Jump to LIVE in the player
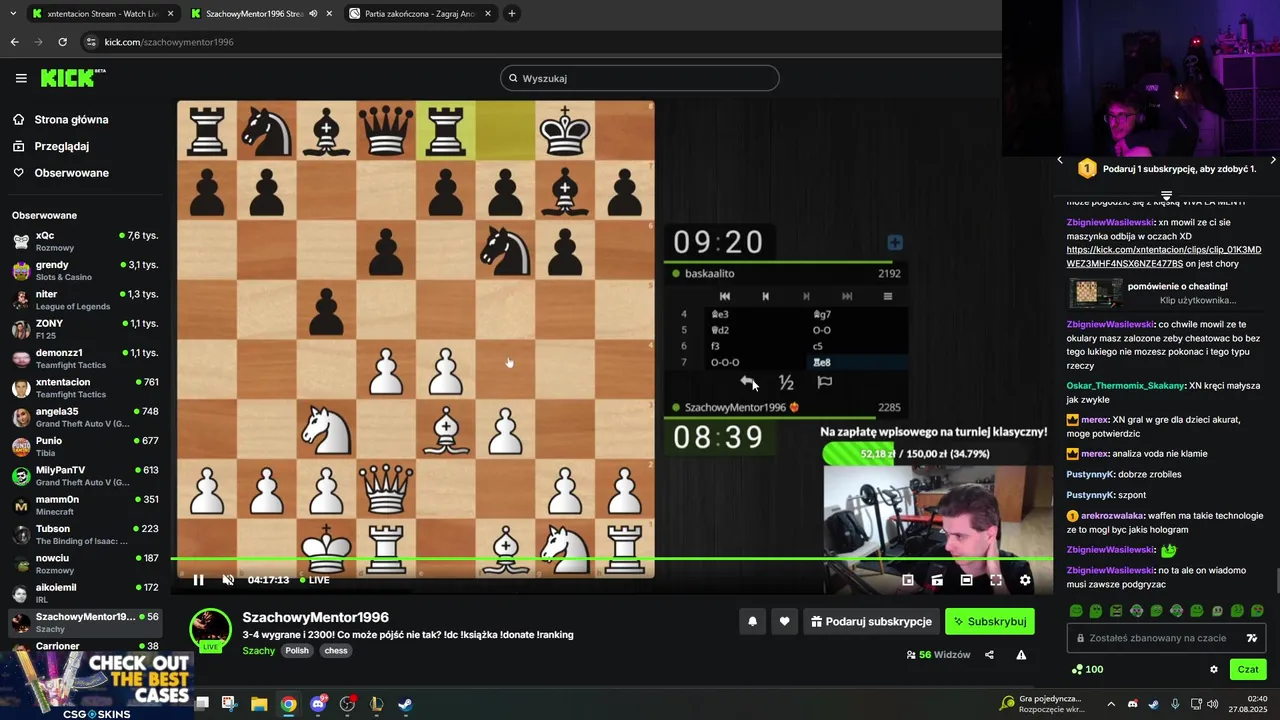Image resolution: width=1280 pixels, height=720 pixels. (x=314, y=580)
